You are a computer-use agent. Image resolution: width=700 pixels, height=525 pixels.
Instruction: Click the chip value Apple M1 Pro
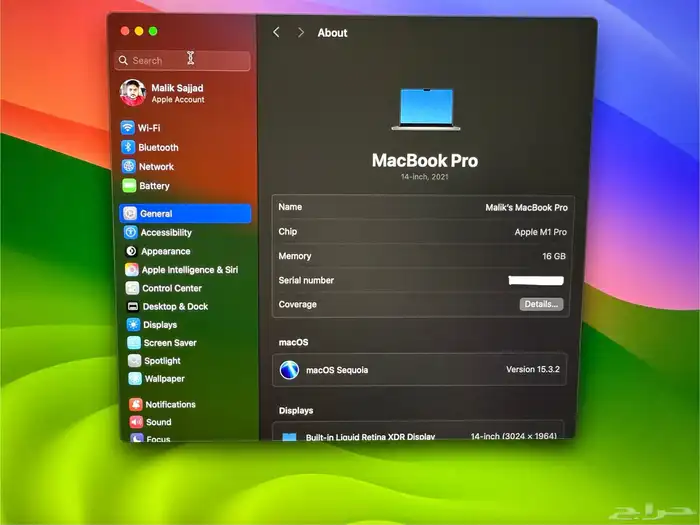[541, 232]
